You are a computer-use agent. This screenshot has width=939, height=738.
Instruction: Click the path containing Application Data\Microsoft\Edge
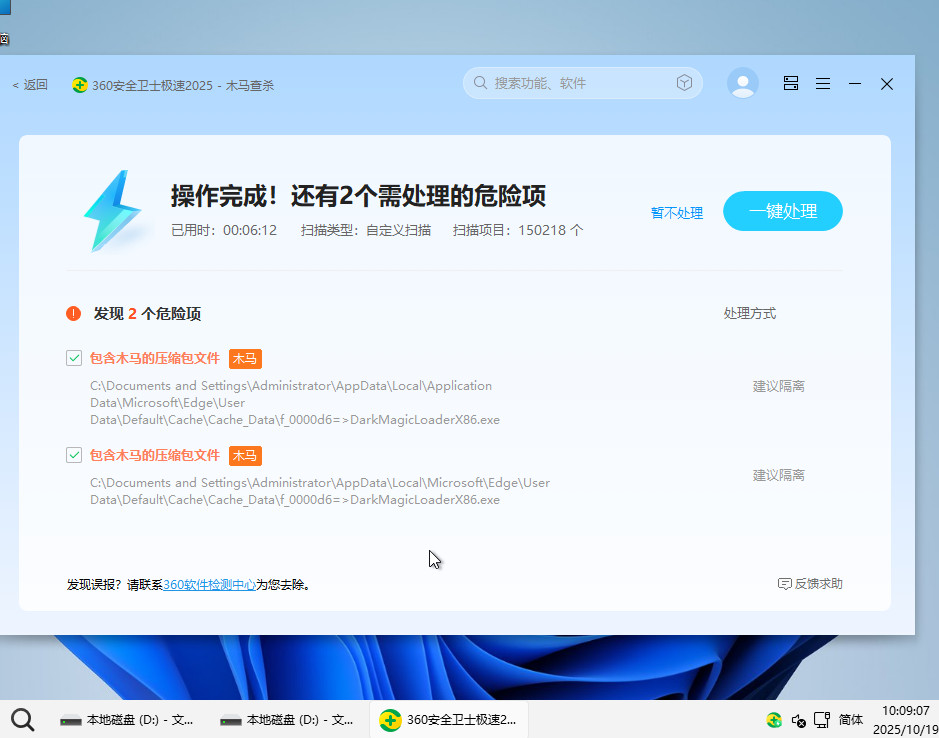tap(295, 403)
